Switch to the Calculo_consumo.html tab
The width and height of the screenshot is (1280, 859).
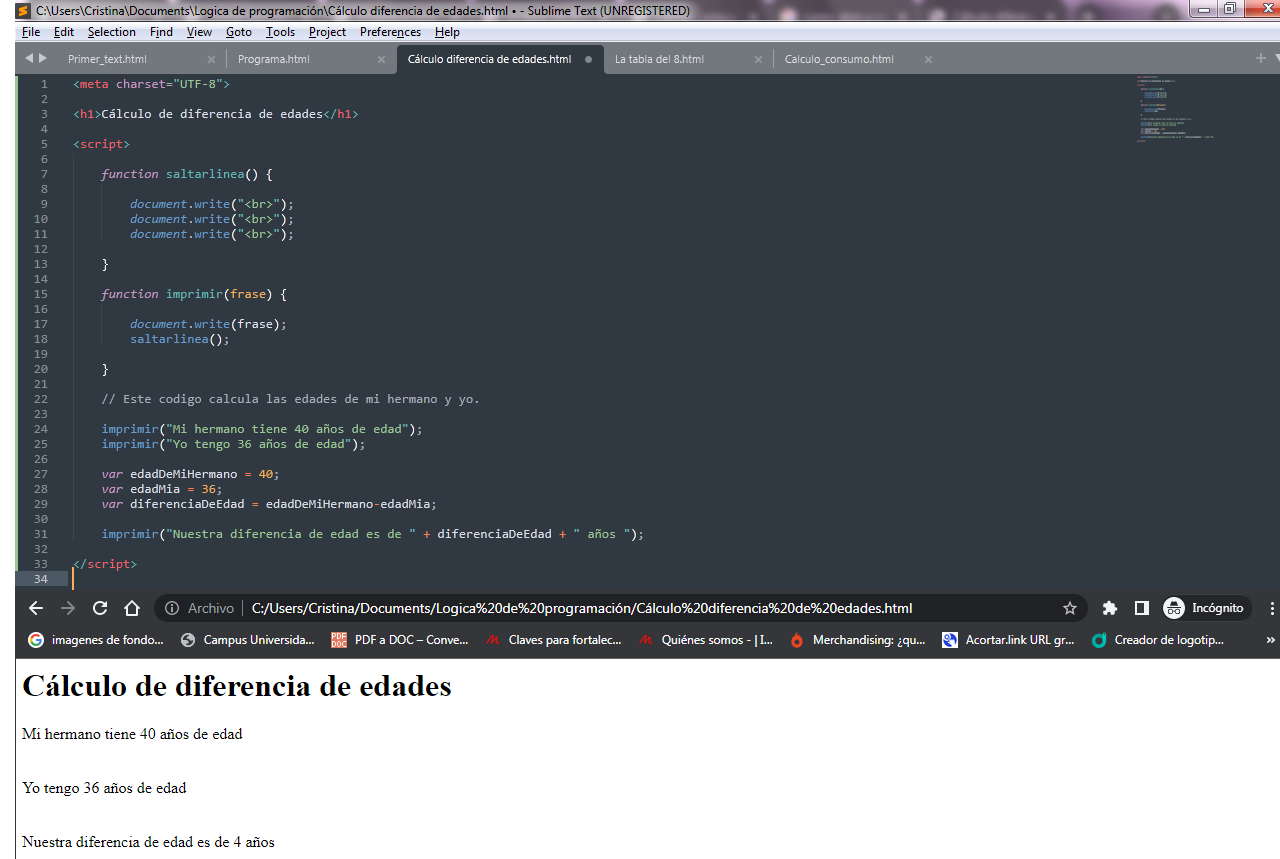(839, 59)
